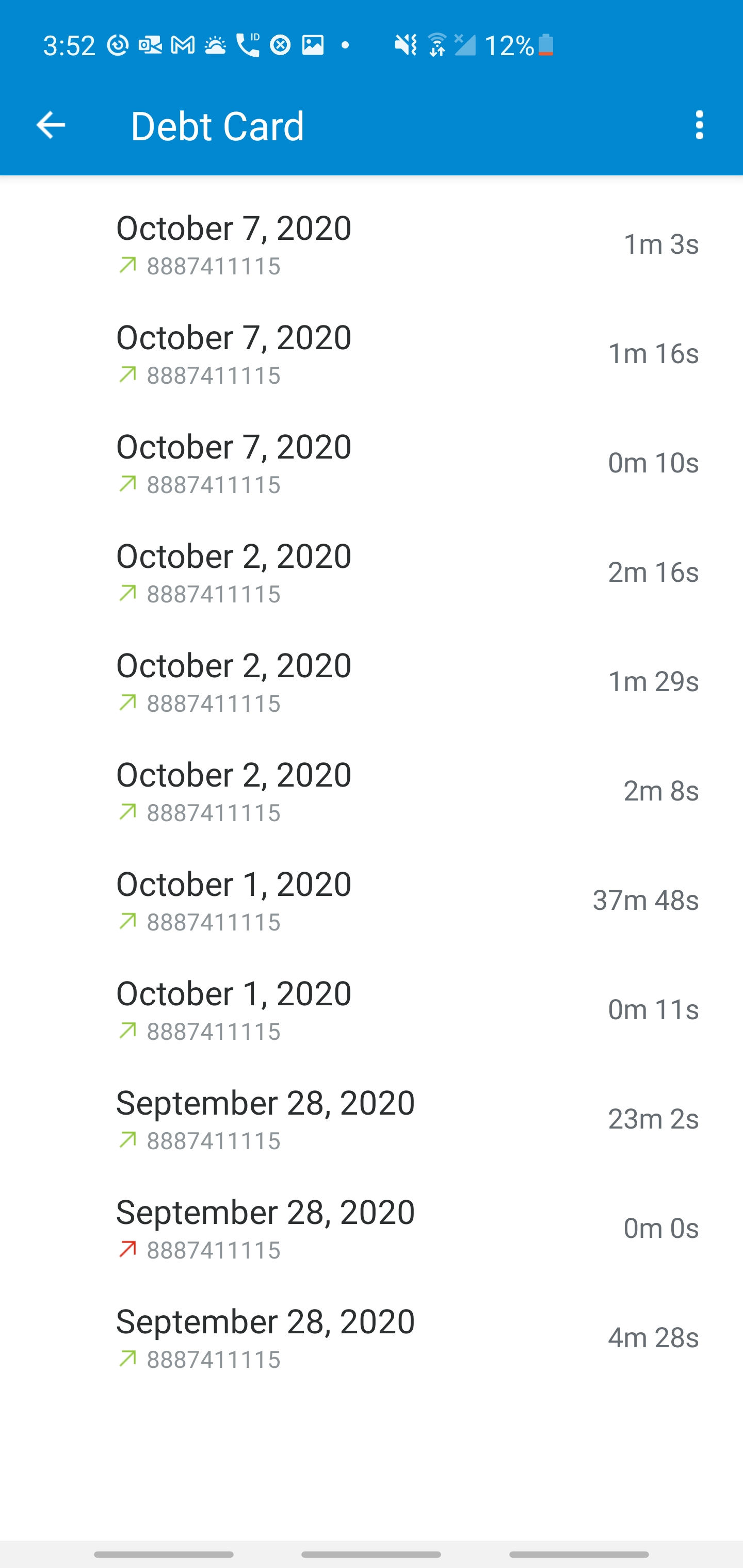Select the September 28 call lasting 4m 28s
Screen dimensions: 743x1568
[x=372, y=1338]
